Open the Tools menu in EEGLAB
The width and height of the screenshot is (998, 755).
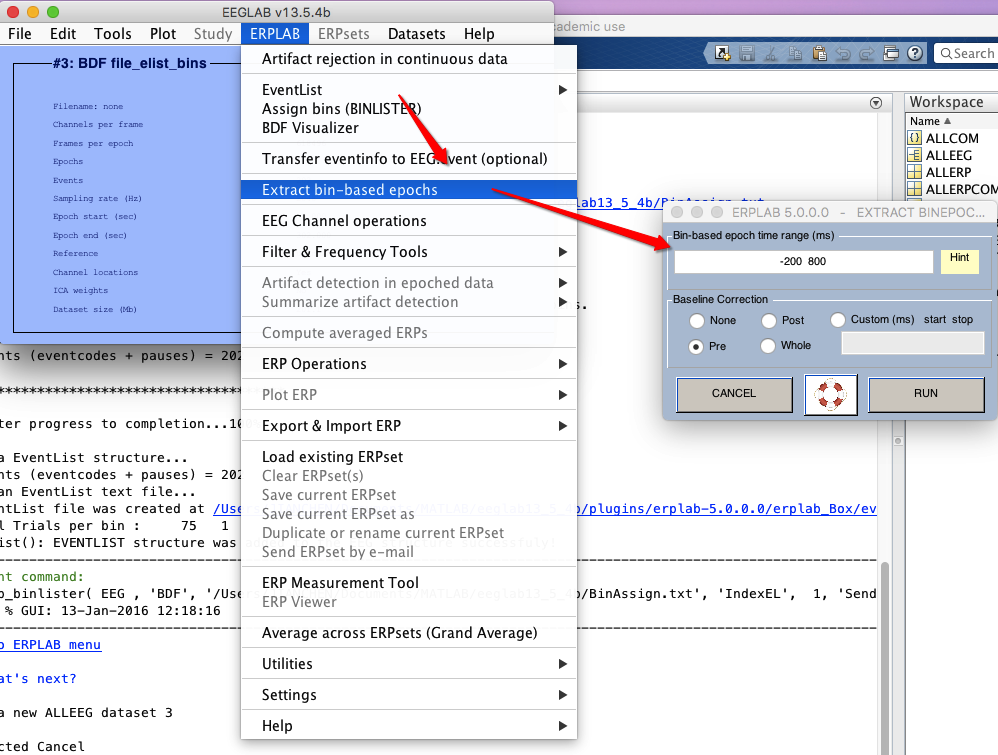tap(113, 34)
